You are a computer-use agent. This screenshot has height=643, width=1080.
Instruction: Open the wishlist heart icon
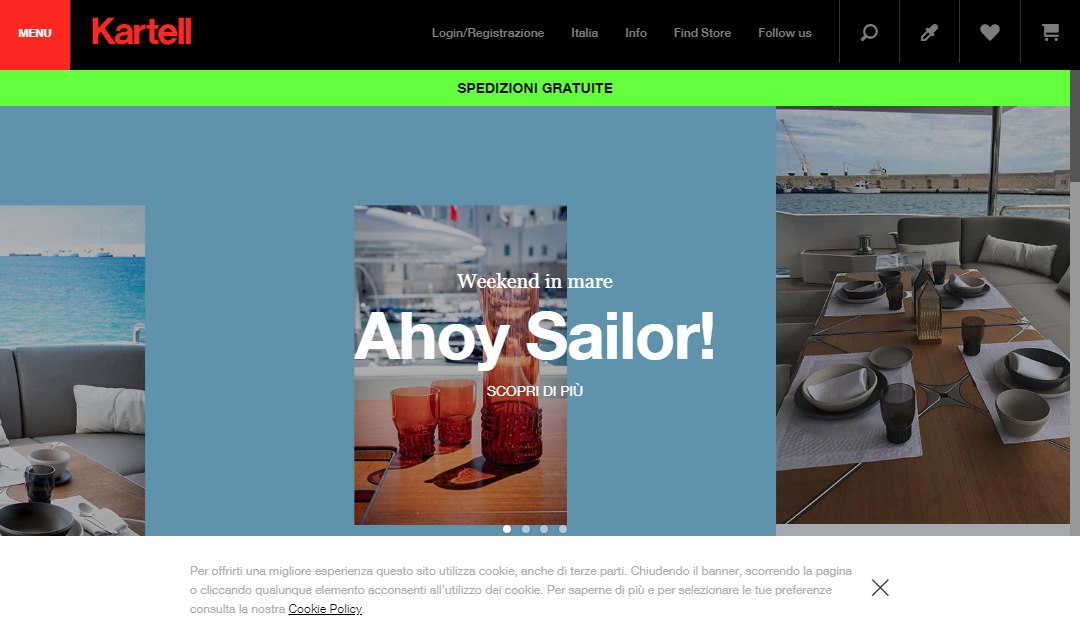click(x=990, y=32)
